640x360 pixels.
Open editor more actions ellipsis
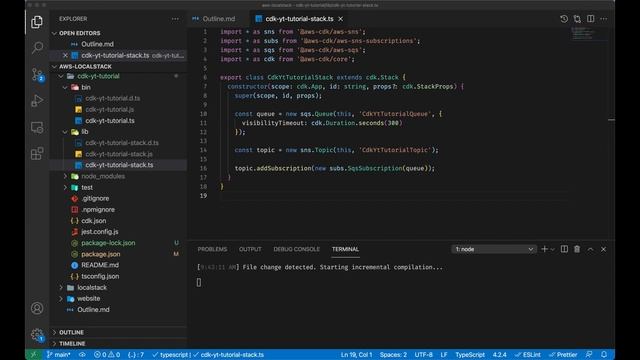pyautogui.click(x=604, y=19)
